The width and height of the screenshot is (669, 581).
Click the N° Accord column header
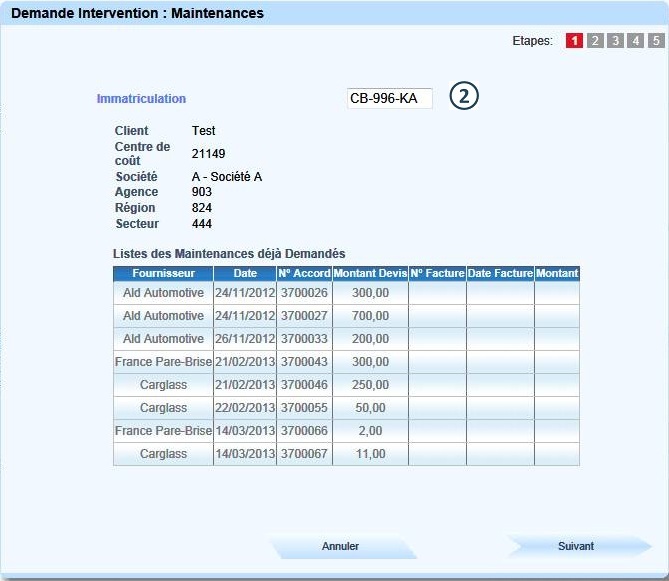pos(304,273)
